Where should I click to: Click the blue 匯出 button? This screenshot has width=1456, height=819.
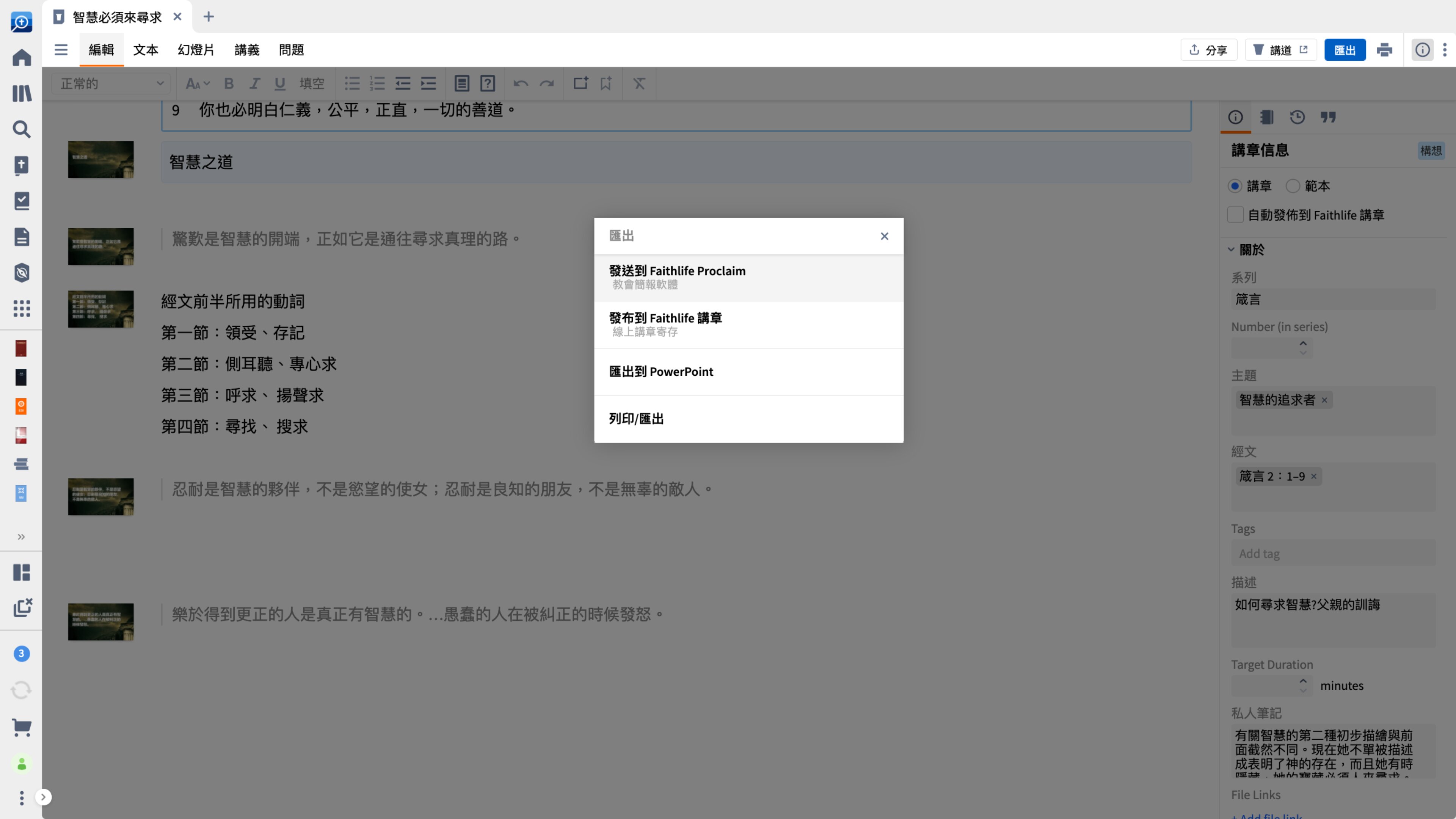pyautogui.click(x=1345, y=50)
